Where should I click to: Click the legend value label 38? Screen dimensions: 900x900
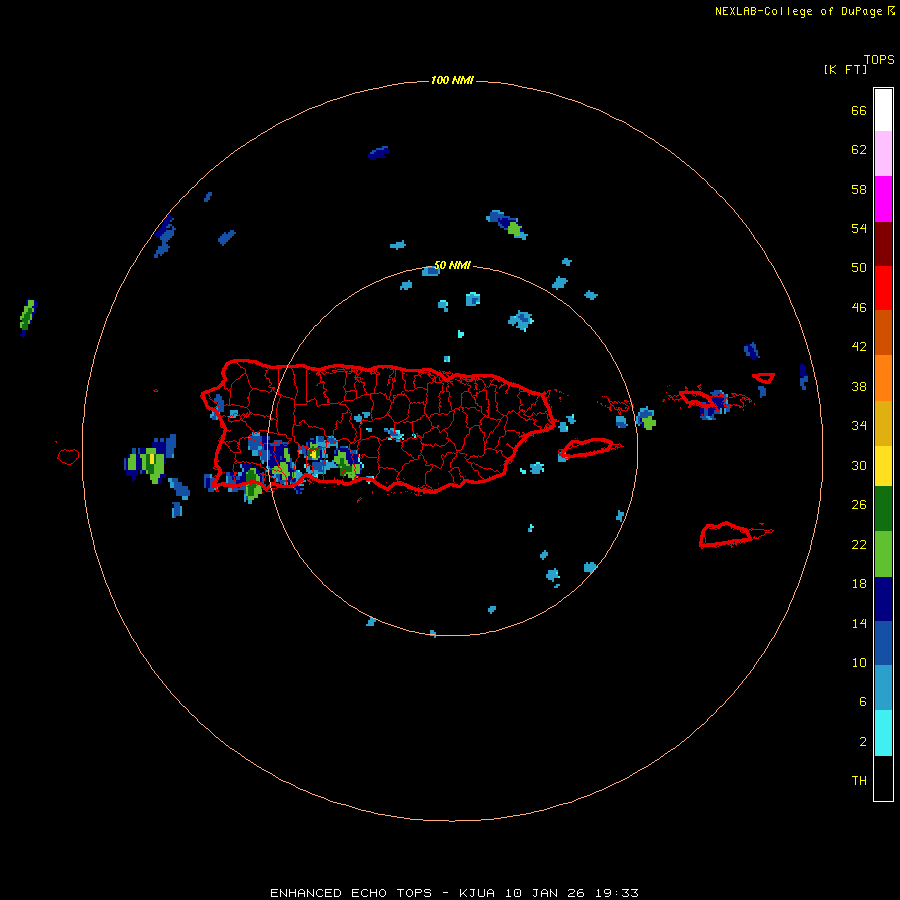pyautogui.click(x=859, y=386)
